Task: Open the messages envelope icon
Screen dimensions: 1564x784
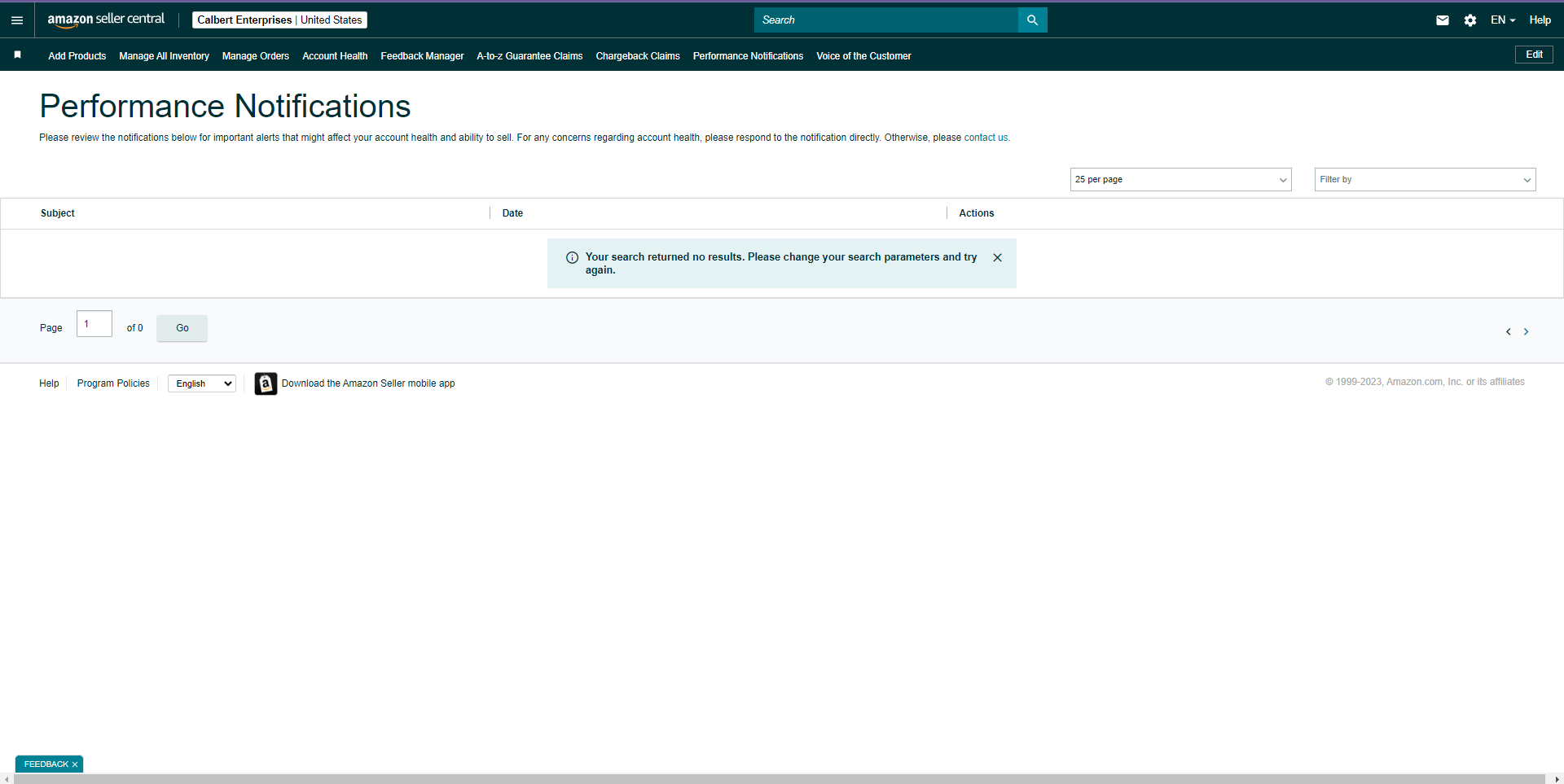Action: click(x=1443, y=20)
